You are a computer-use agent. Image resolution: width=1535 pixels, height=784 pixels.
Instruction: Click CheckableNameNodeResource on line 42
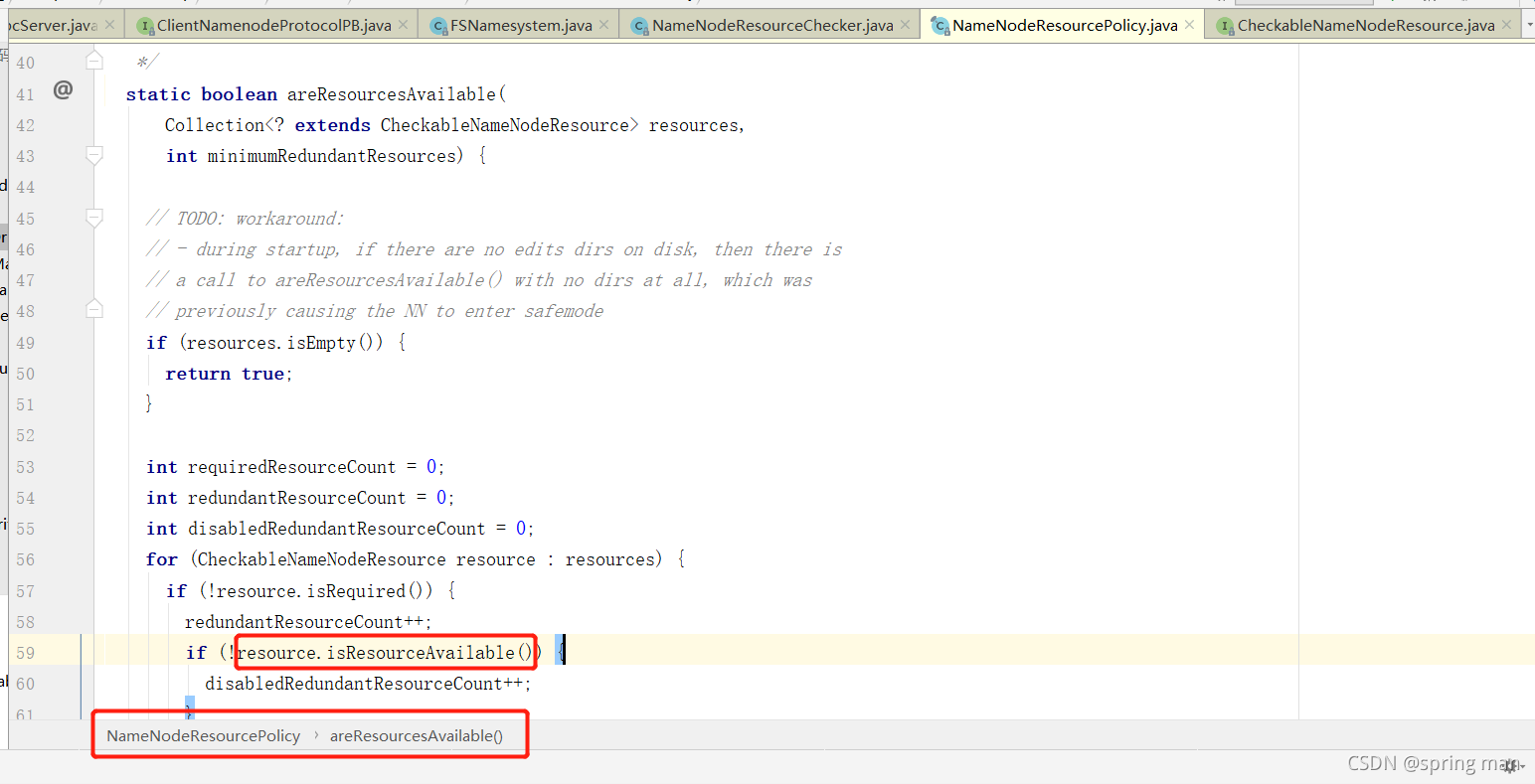[505, 125]
